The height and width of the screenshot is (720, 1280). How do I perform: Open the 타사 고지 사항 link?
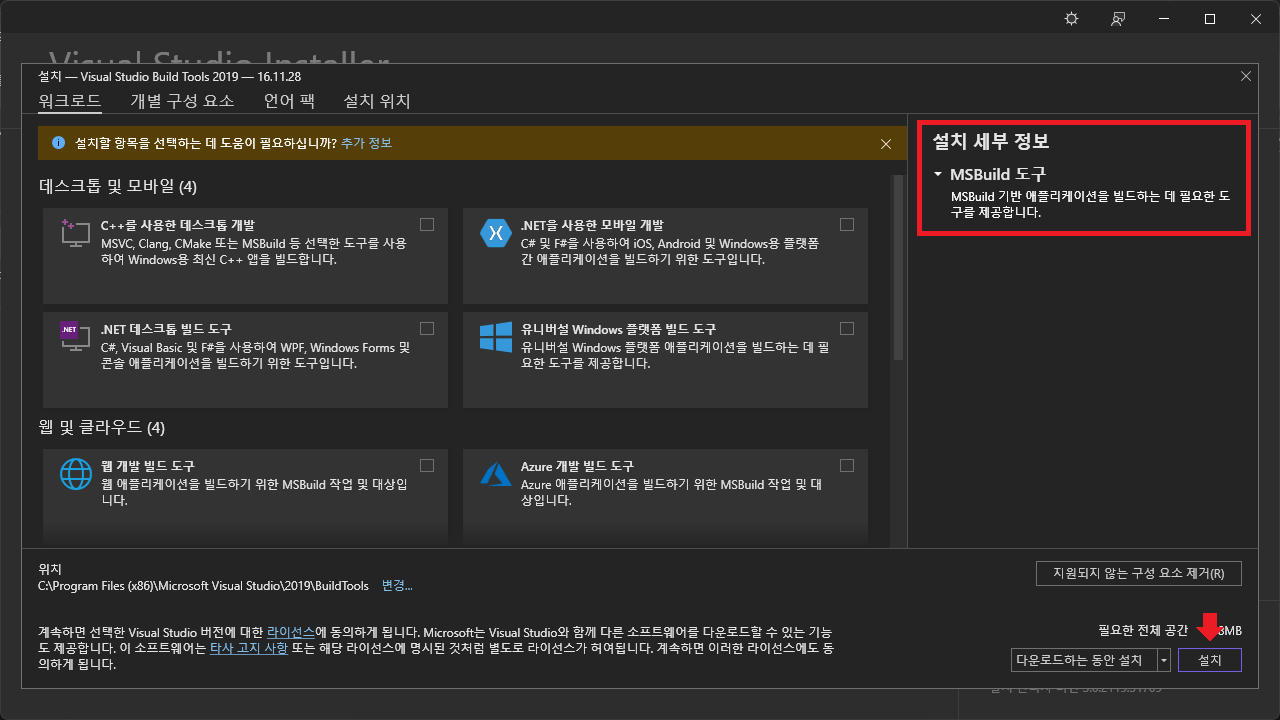(249, 648)
